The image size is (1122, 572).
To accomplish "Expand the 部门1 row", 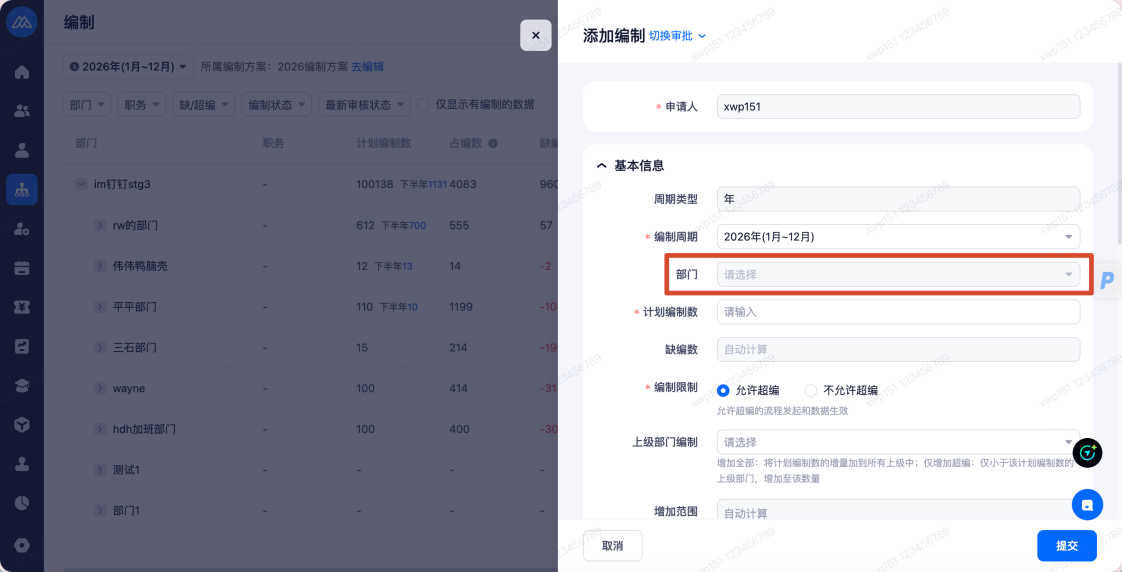I will tap(100, 511).
